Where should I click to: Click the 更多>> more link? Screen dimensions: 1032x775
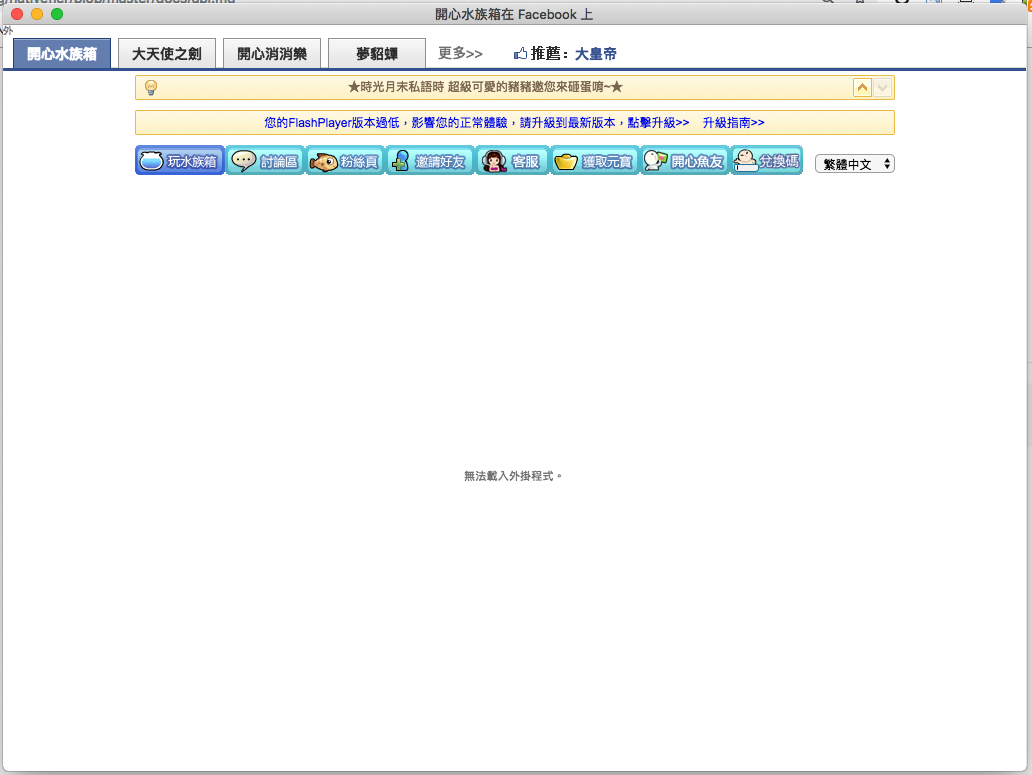[x=460, y=53]
